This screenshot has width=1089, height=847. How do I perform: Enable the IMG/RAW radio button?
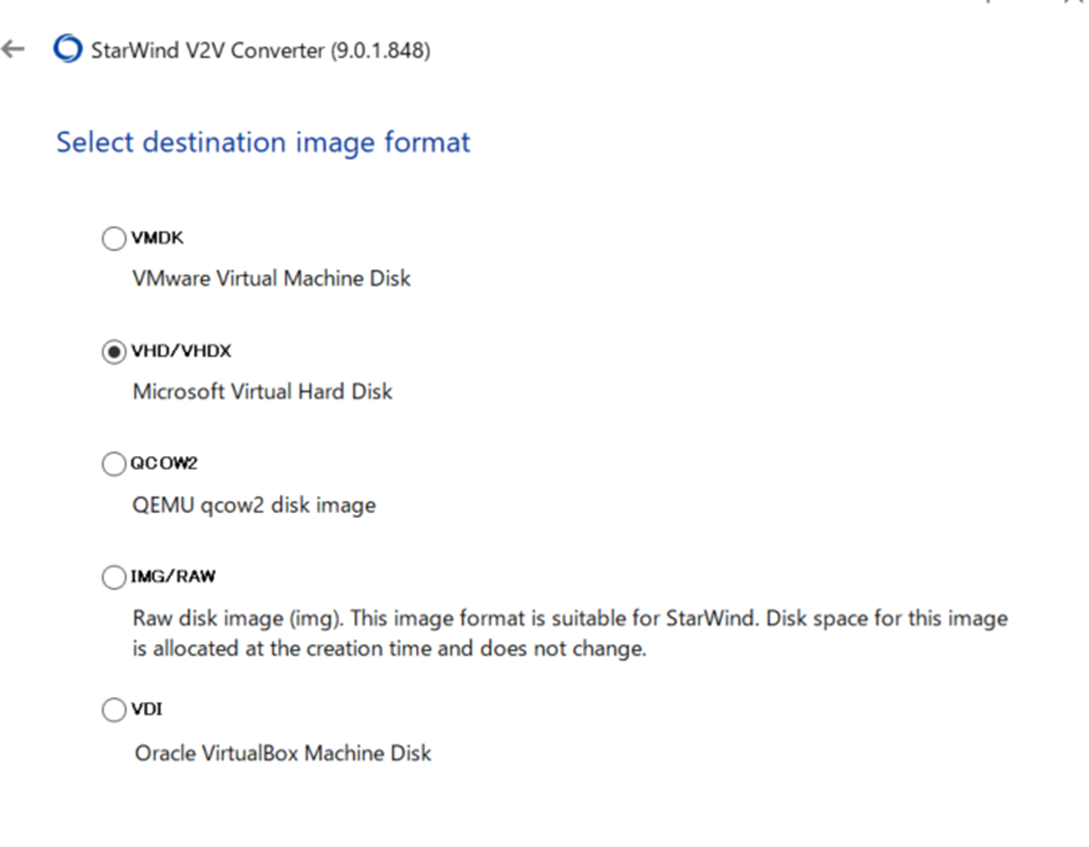coord(114,577)
